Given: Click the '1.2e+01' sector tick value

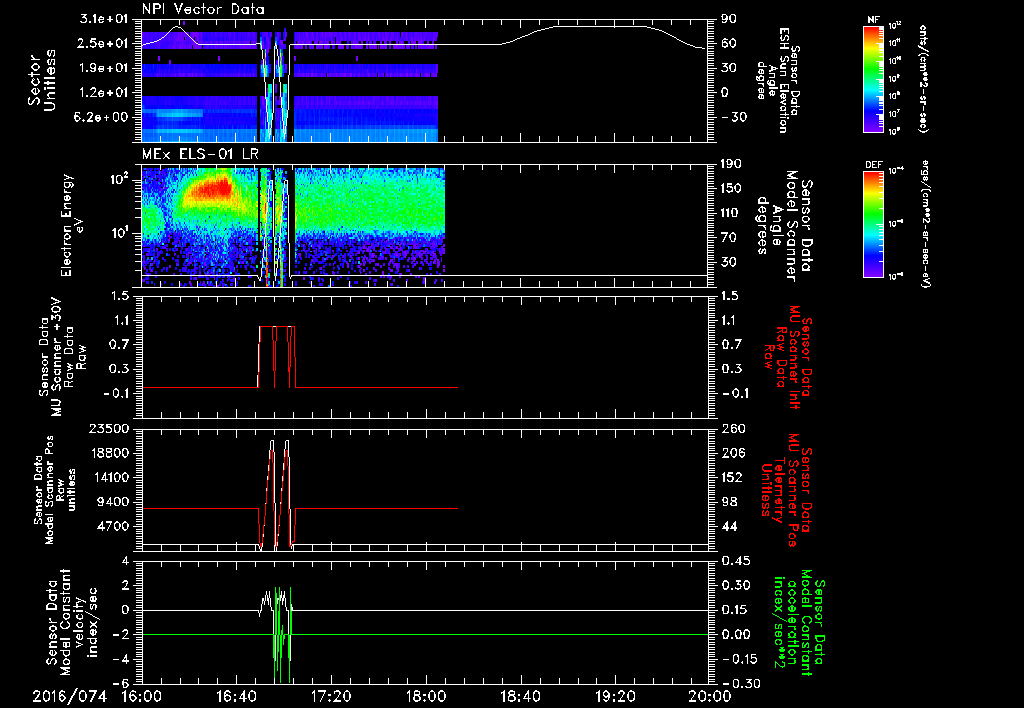Looking at the screenshot, I should pyautogui.click(x=103, y=92).
